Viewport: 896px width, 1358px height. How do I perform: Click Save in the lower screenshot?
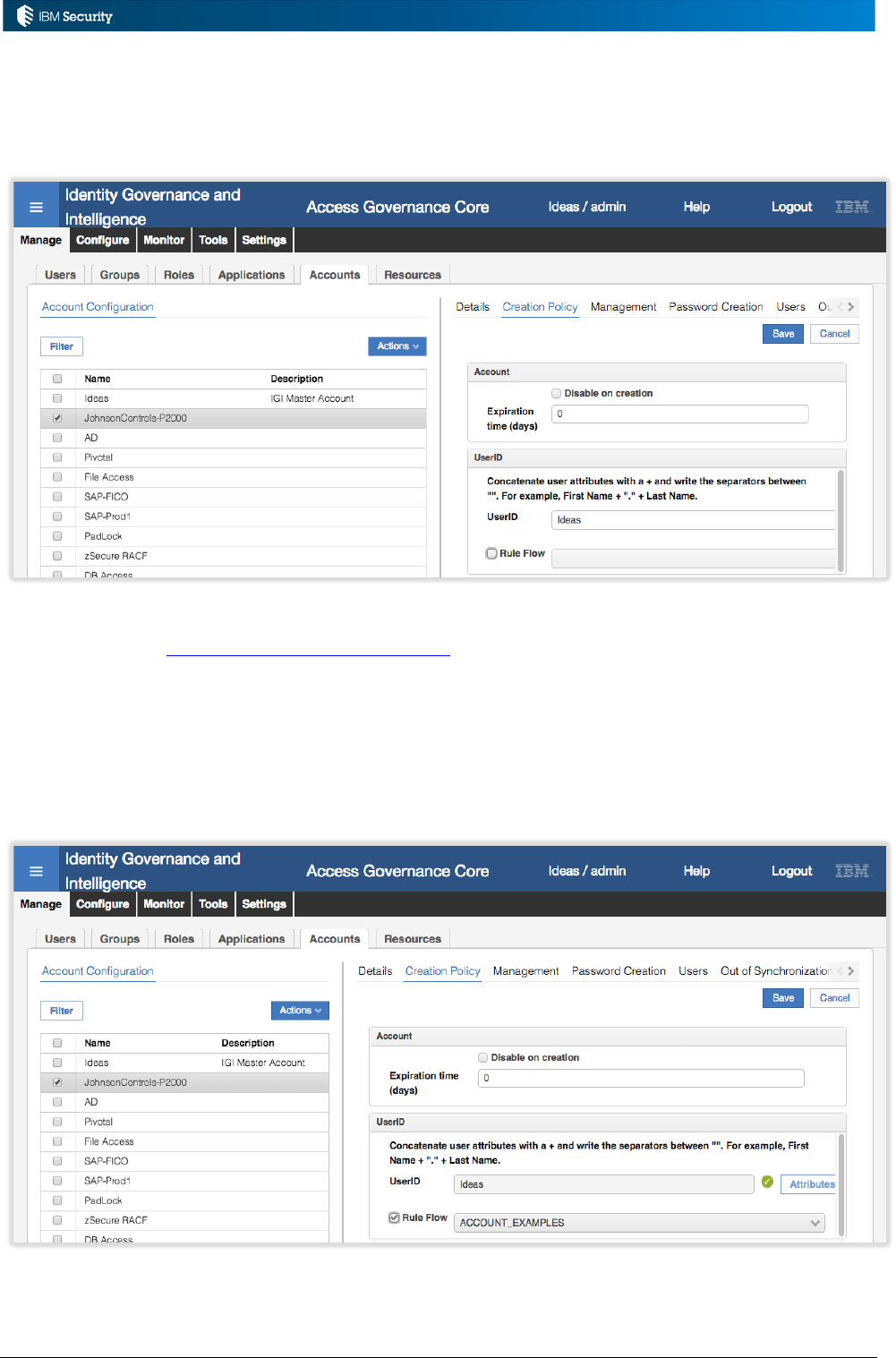[783, 998]
